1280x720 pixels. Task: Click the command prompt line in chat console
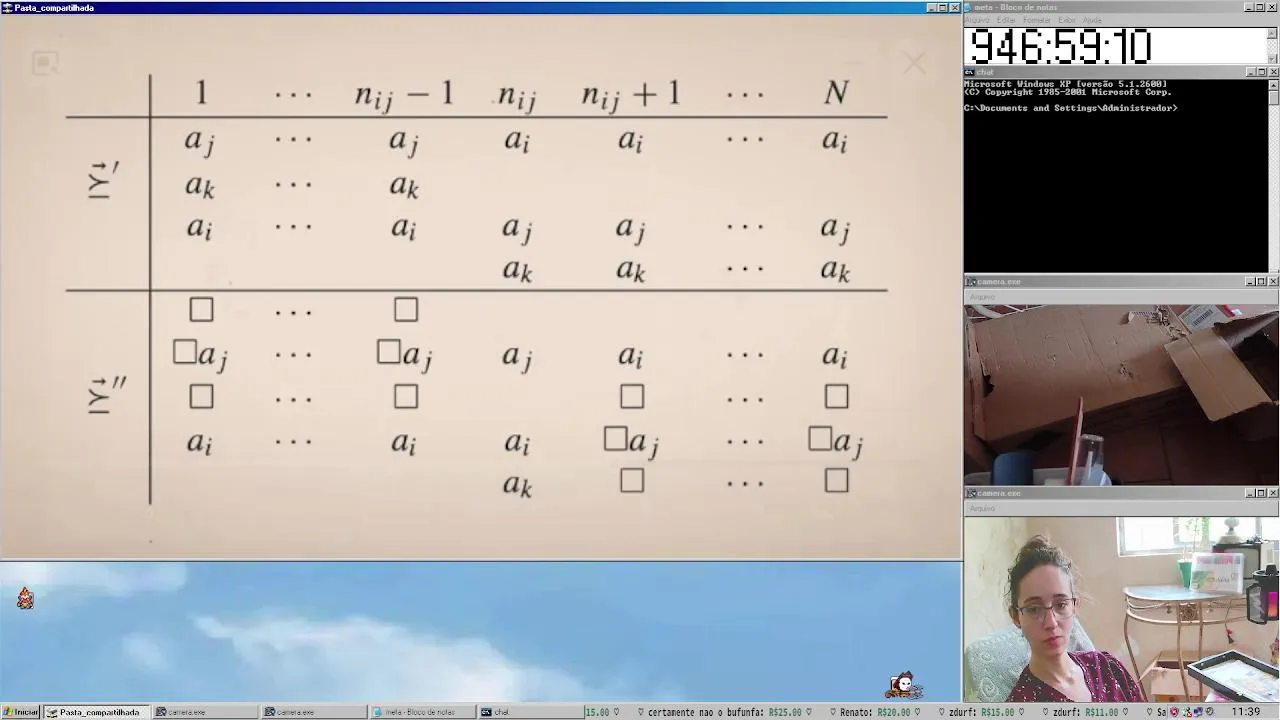point(1071,108)
